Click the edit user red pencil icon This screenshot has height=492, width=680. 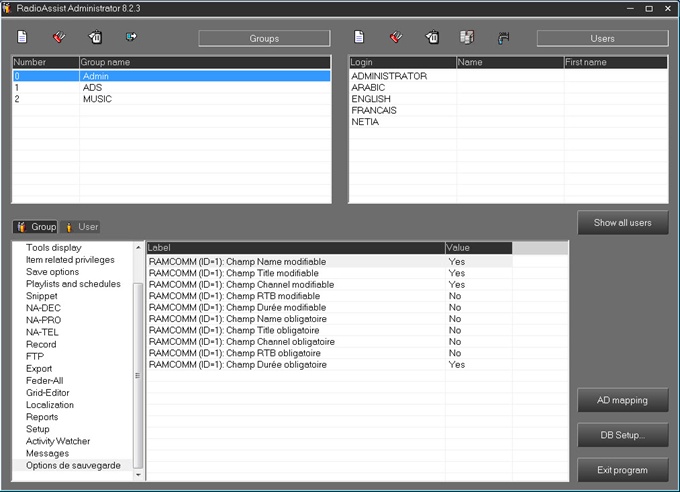click(396, 38)
